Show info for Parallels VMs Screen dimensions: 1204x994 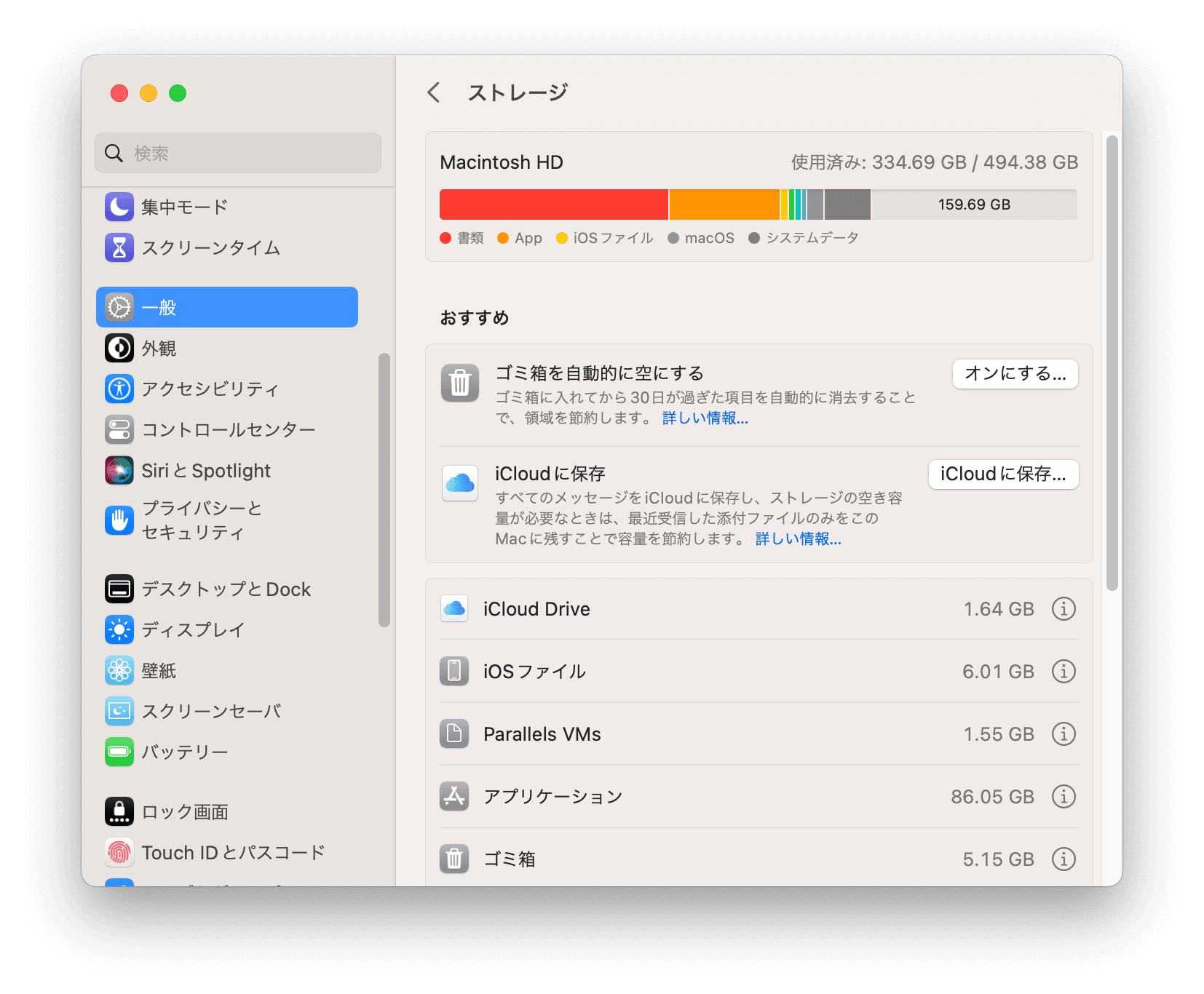click(1064, 733)
